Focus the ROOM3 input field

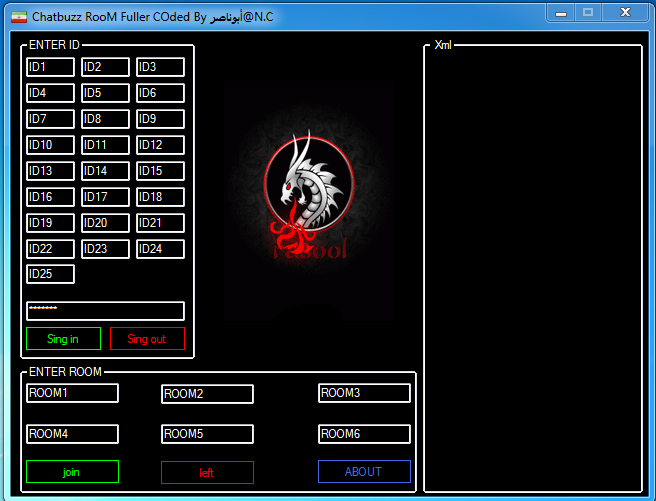pyautogui.click(x=364, y=393)
